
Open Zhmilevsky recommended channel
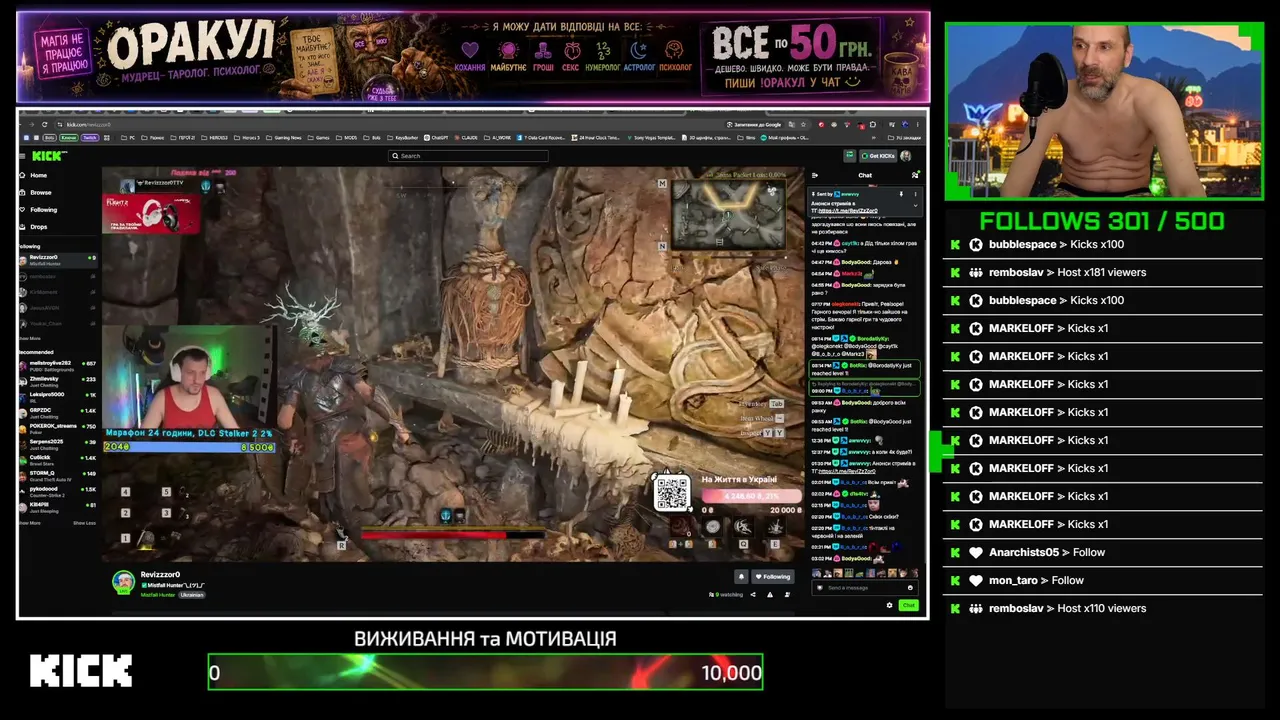tap(58, 381)
